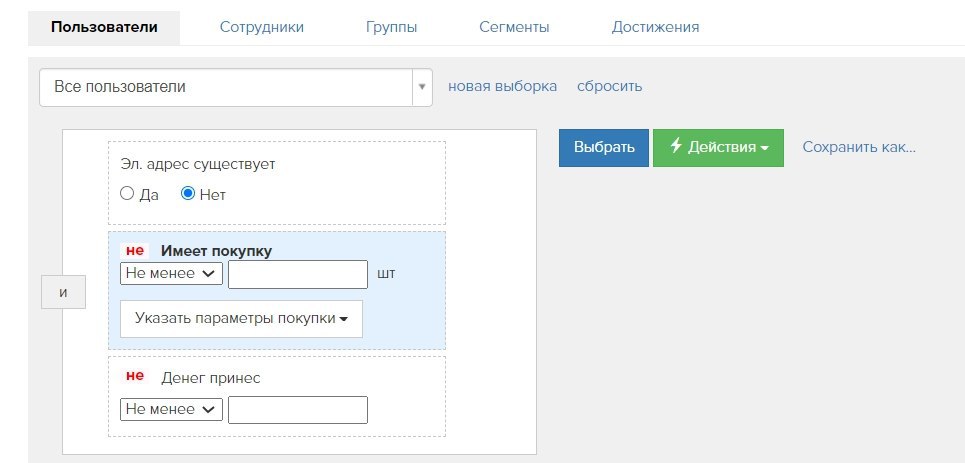This screenshot has height=463, width=965.
Task: Select the Нет radio for Эл. адрес существует
Action: coord(188,194)
